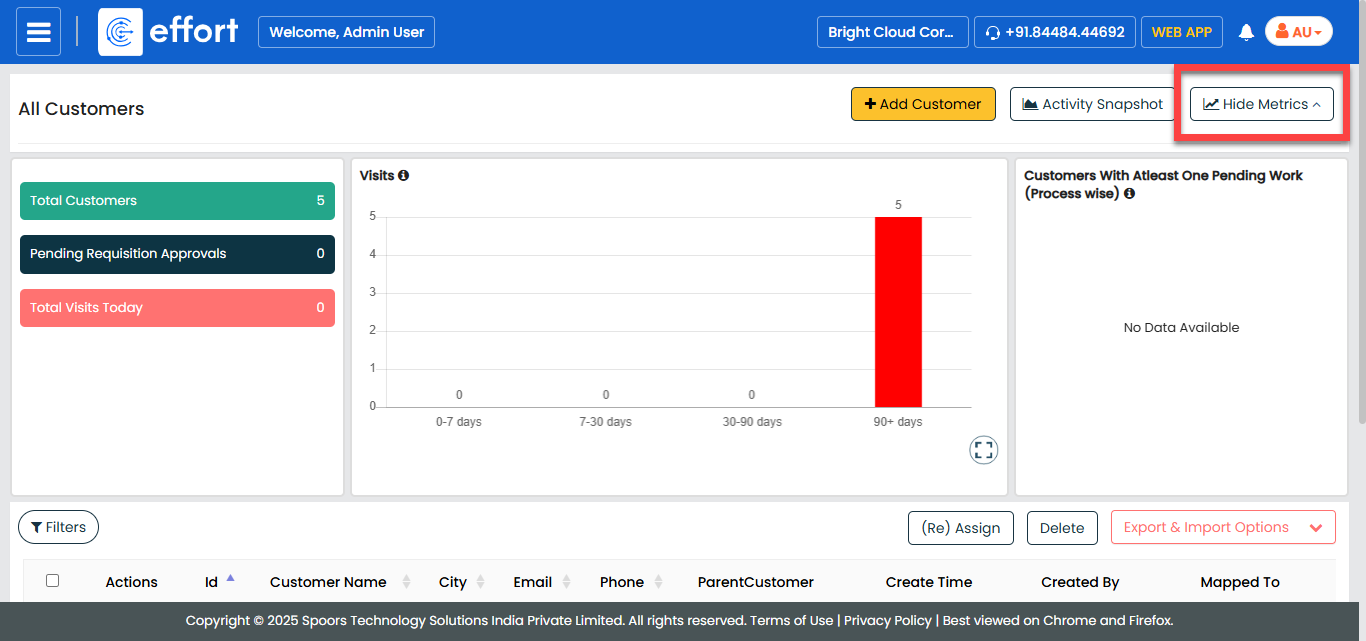Tick the select-all customers checkbox

tap(52, 580)
